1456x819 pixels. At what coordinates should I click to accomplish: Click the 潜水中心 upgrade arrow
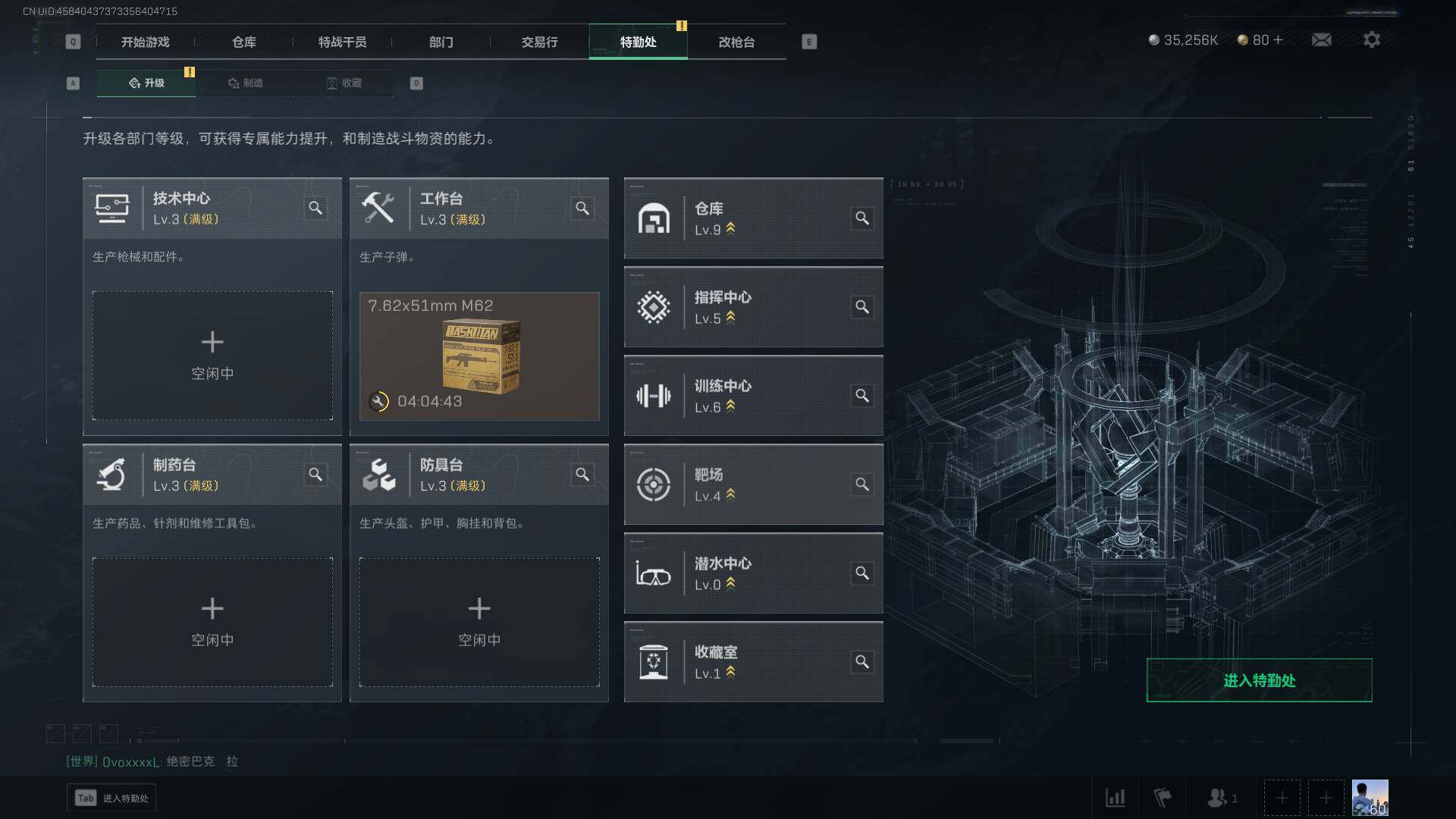click(x=730, y=583)
